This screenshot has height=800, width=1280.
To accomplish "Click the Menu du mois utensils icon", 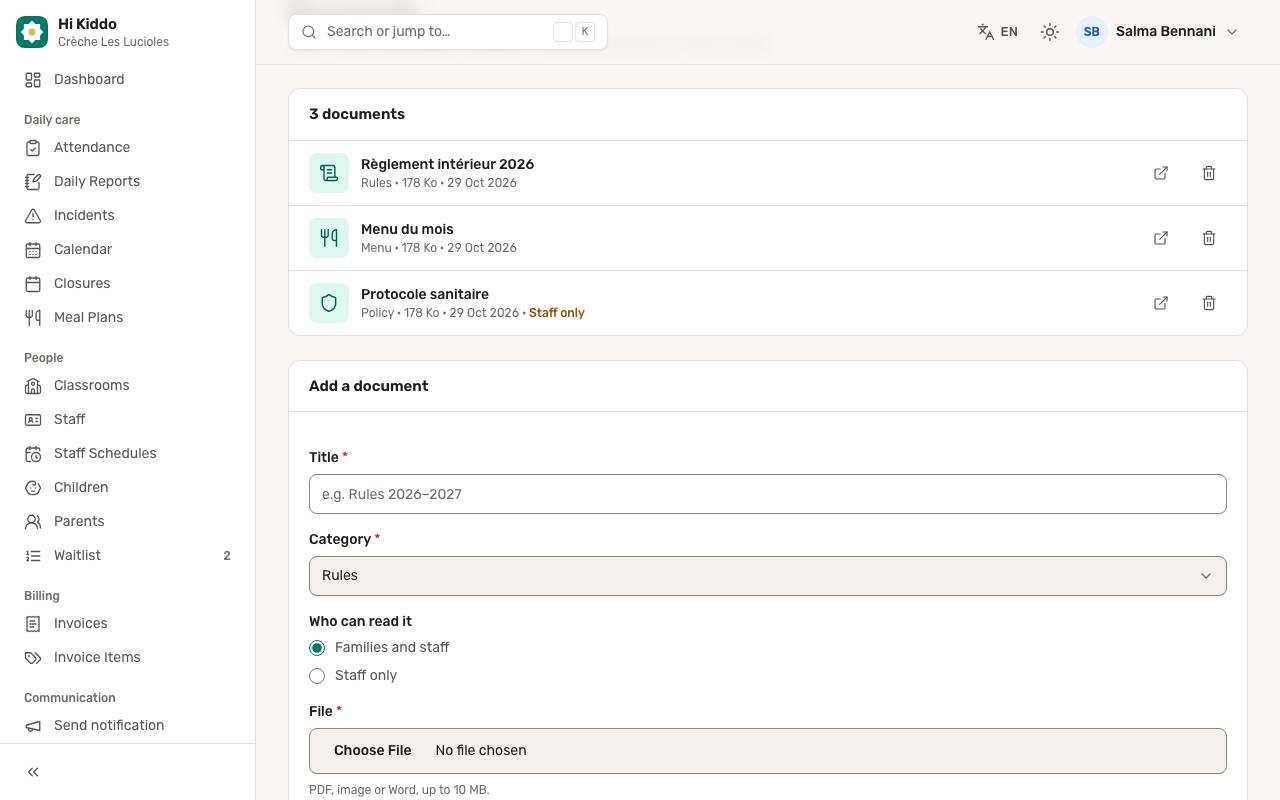I will 329,238.
